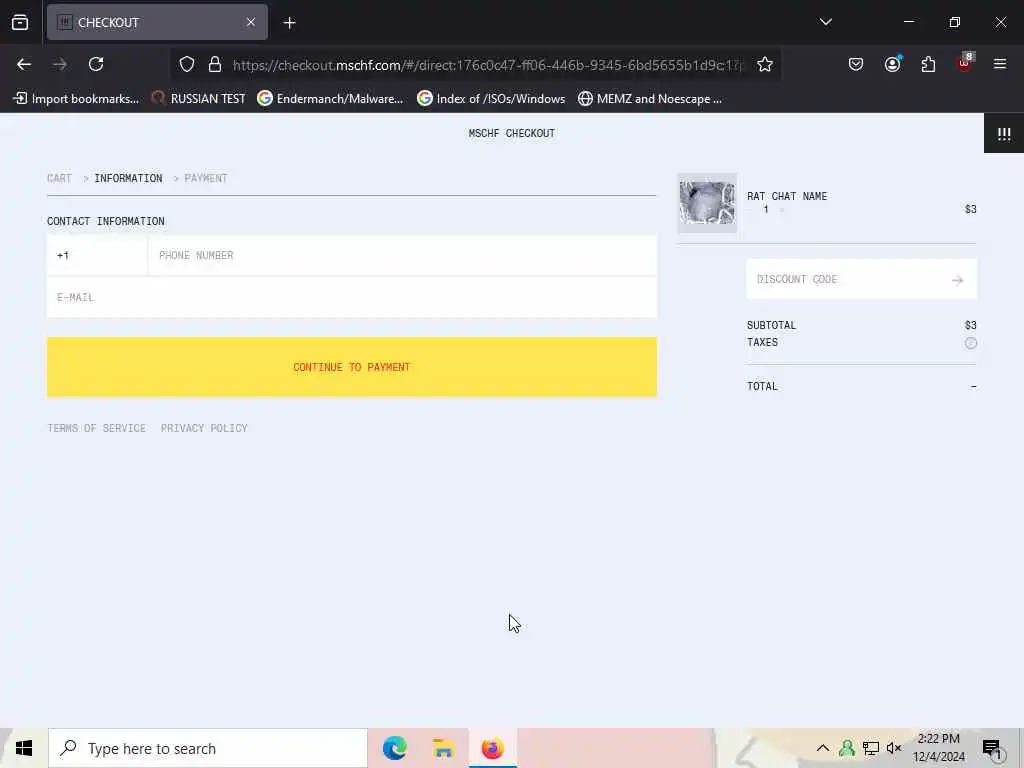This screenshot has height=768, width=1024.
Task: Click the MSCHF CHECKOUT header text
Action: (511, 133)
